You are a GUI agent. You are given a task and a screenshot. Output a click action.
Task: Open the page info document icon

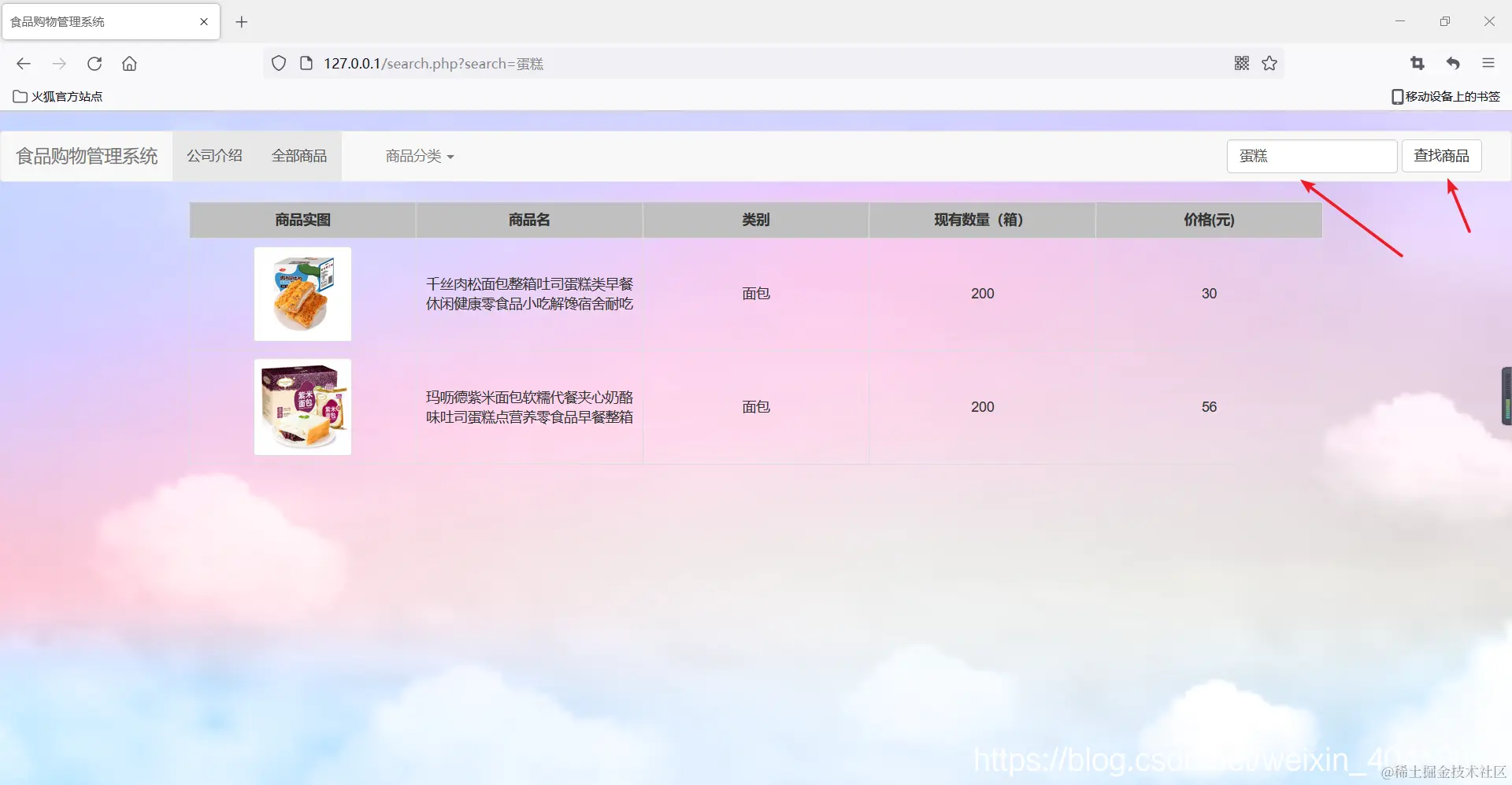306,63
